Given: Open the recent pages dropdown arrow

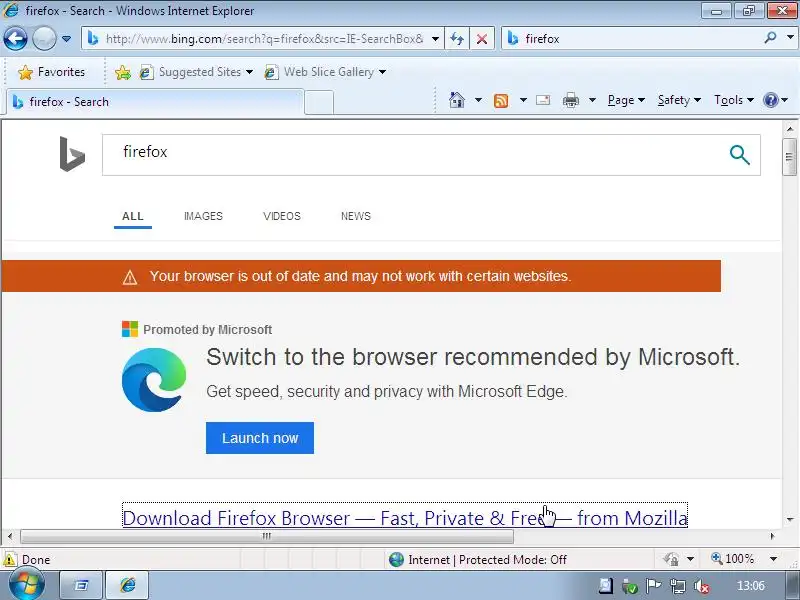Looking at the screenshot, I should pyautogui.click(x=66, y=39).
